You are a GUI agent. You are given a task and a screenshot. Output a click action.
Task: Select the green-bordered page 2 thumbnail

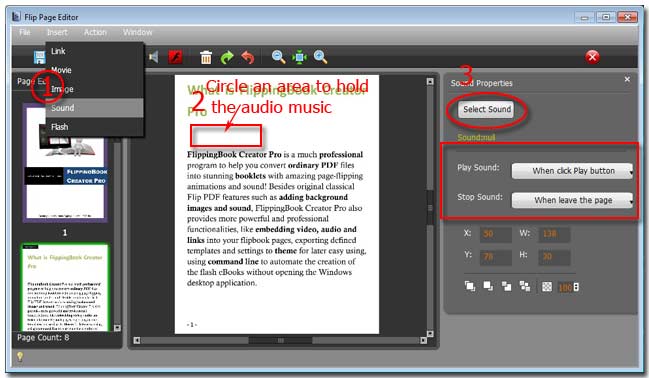(65, 287)
